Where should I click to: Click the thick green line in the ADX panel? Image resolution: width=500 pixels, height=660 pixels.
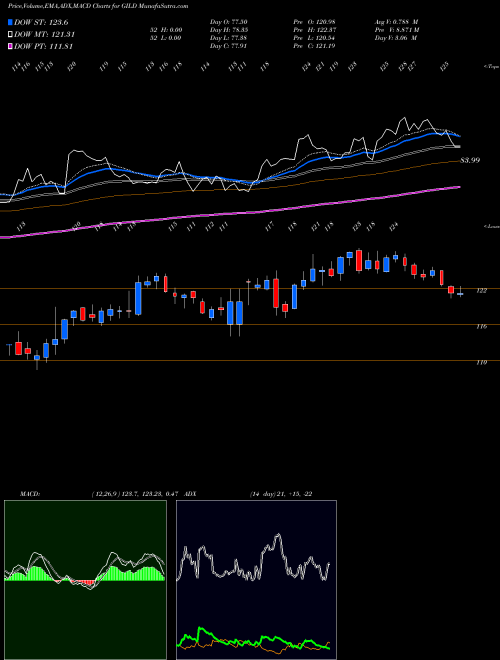pos(253,641)
